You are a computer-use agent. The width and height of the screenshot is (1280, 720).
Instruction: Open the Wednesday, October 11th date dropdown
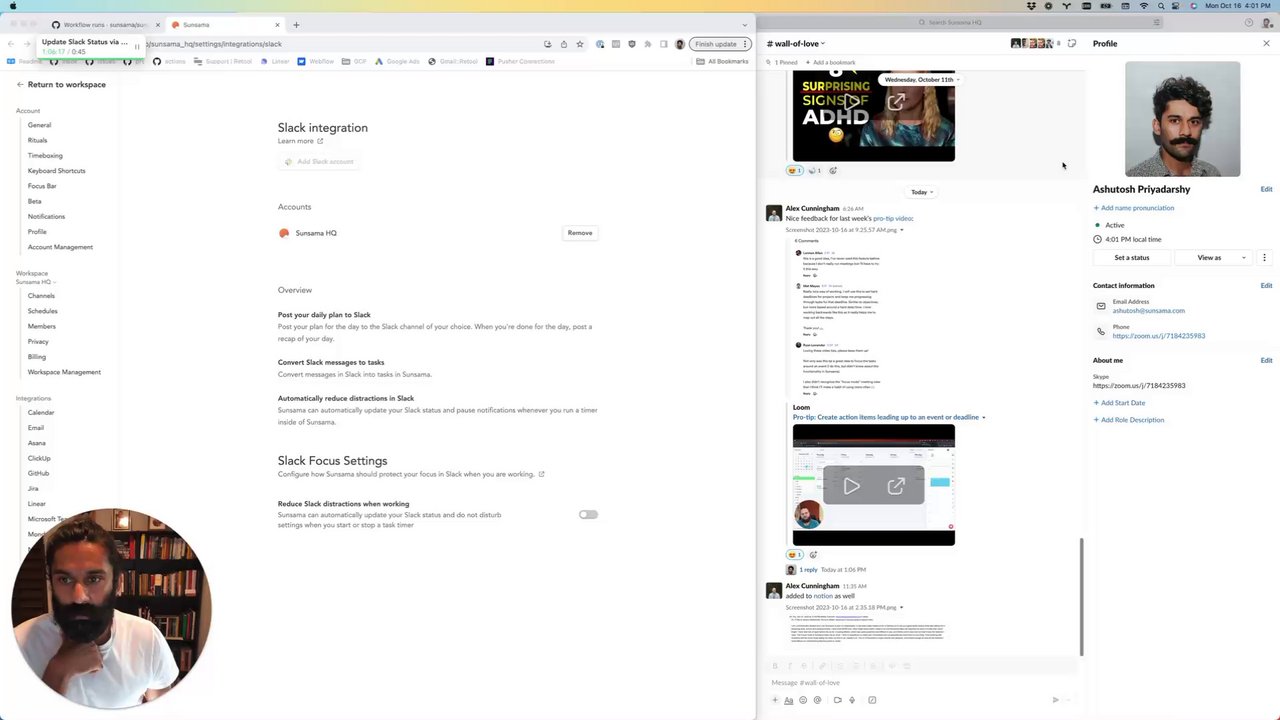(x=921, y=79)
